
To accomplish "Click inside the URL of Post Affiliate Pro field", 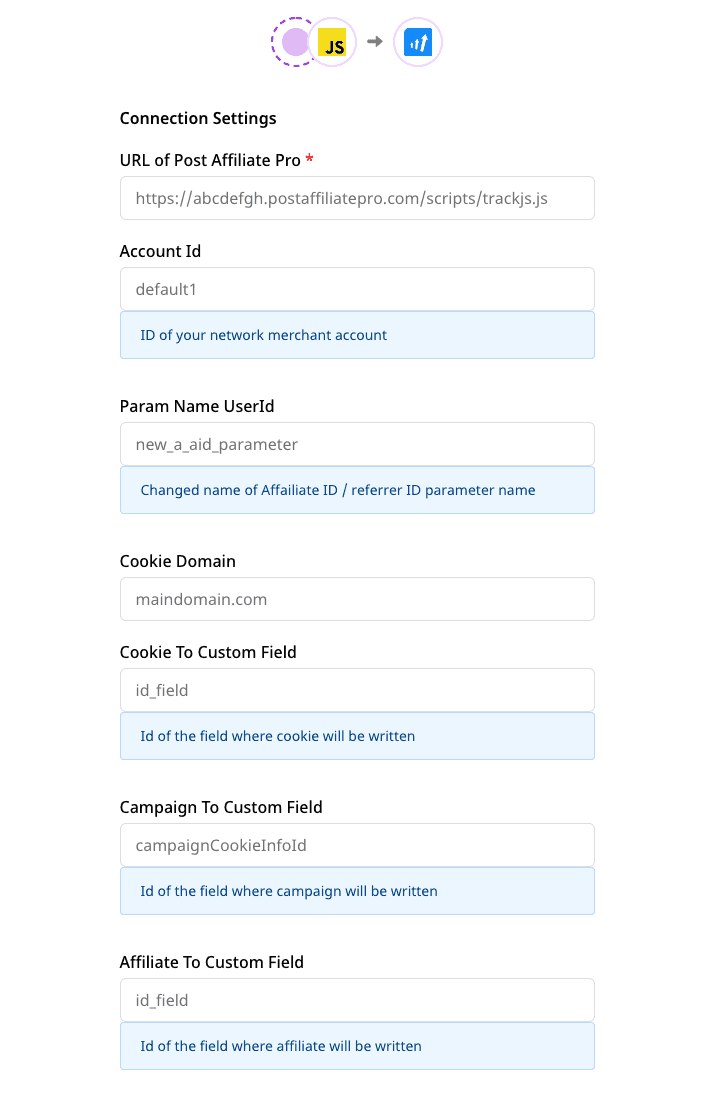I will pyautogui.click(x=357, y=198).
